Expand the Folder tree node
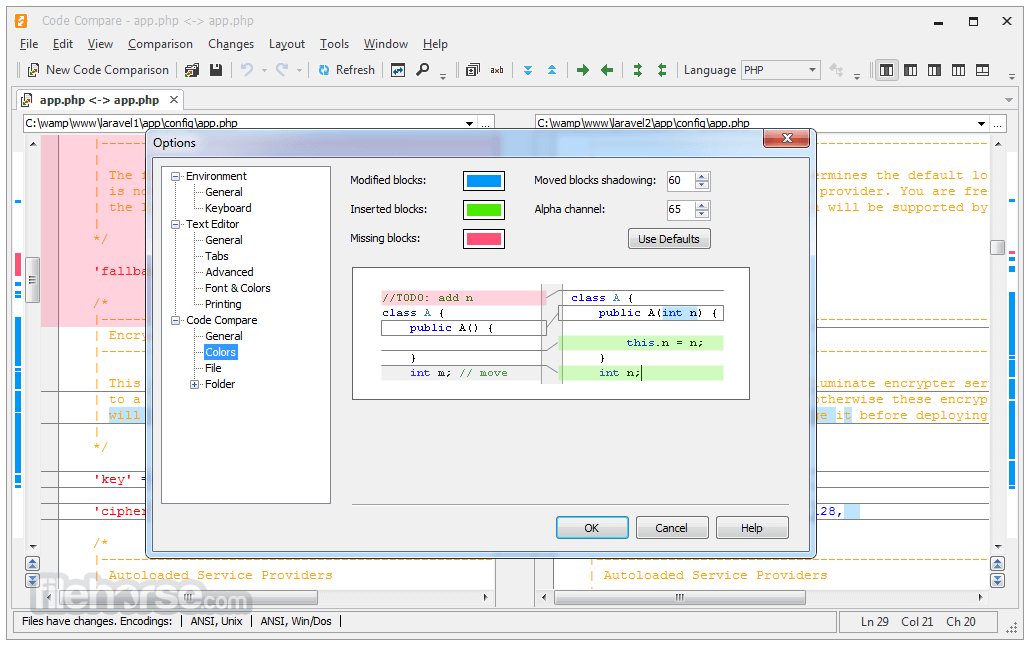 [x=194, y=384]
